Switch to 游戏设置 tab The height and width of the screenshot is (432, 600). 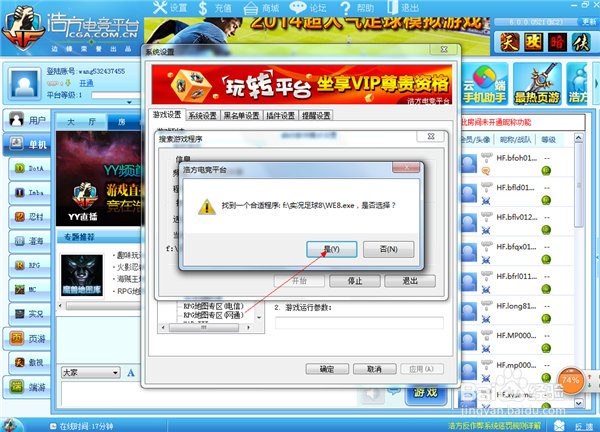pos(167,114)
